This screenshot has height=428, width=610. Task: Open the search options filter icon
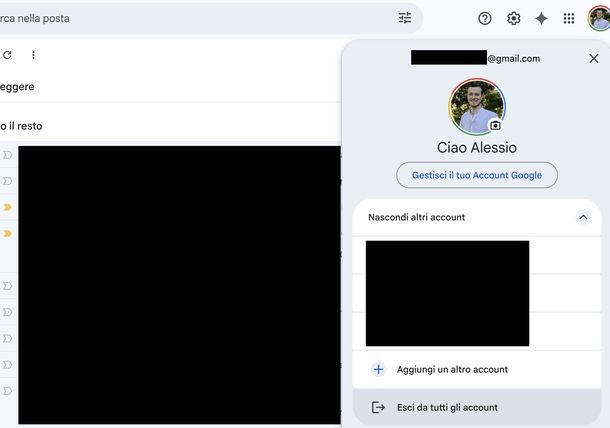pyautogui.click(x=405, y=18)
